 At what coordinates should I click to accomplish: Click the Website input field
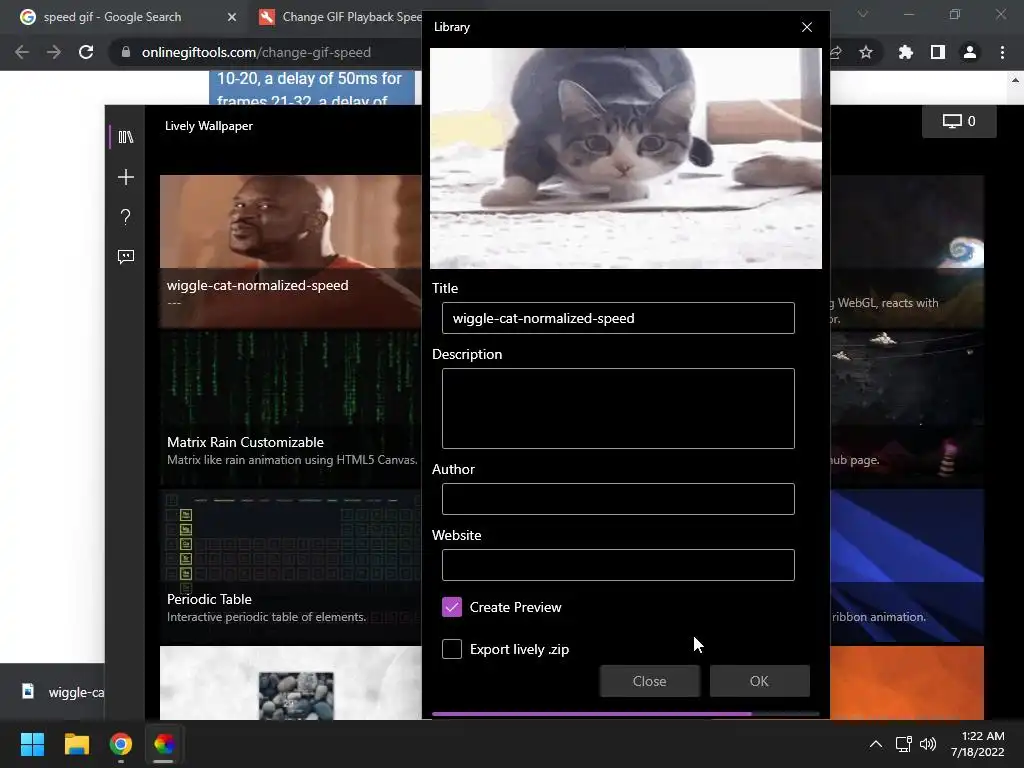tap(618, 565)
